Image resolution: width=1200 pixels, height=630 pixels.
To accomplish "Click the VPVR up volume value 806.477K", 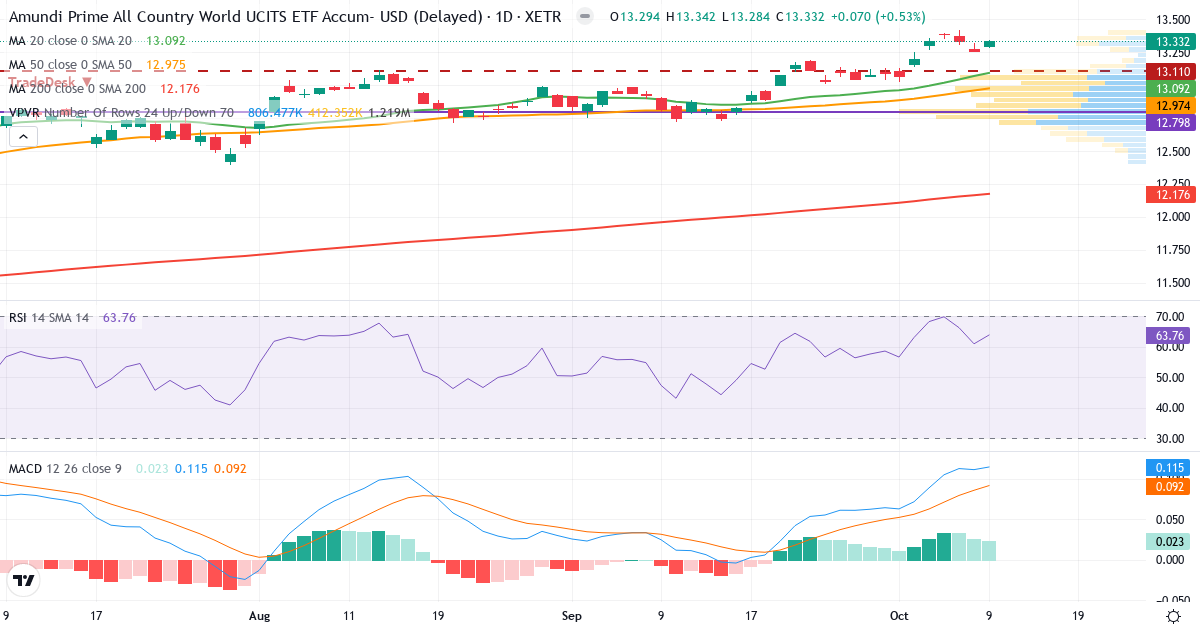I will 274,113.
